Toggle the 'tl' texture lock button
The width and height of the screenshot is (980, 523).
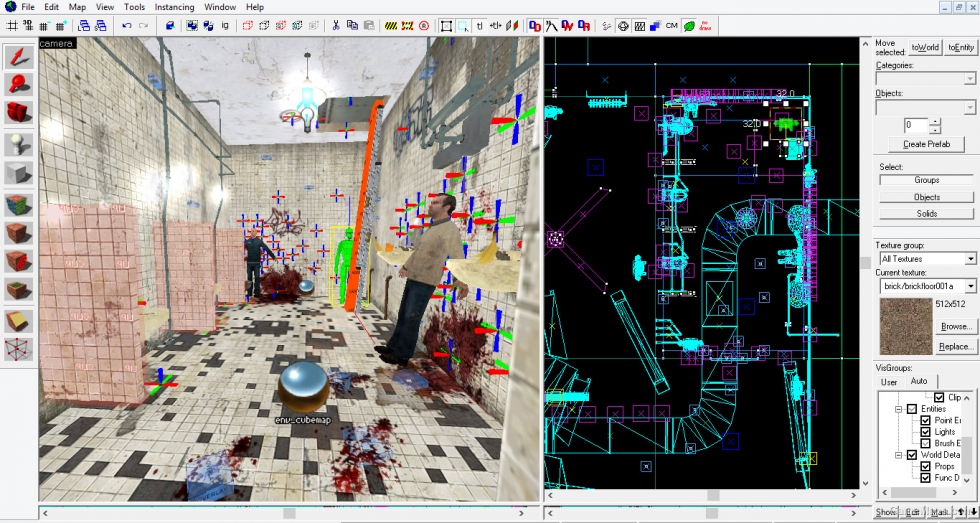479,26
